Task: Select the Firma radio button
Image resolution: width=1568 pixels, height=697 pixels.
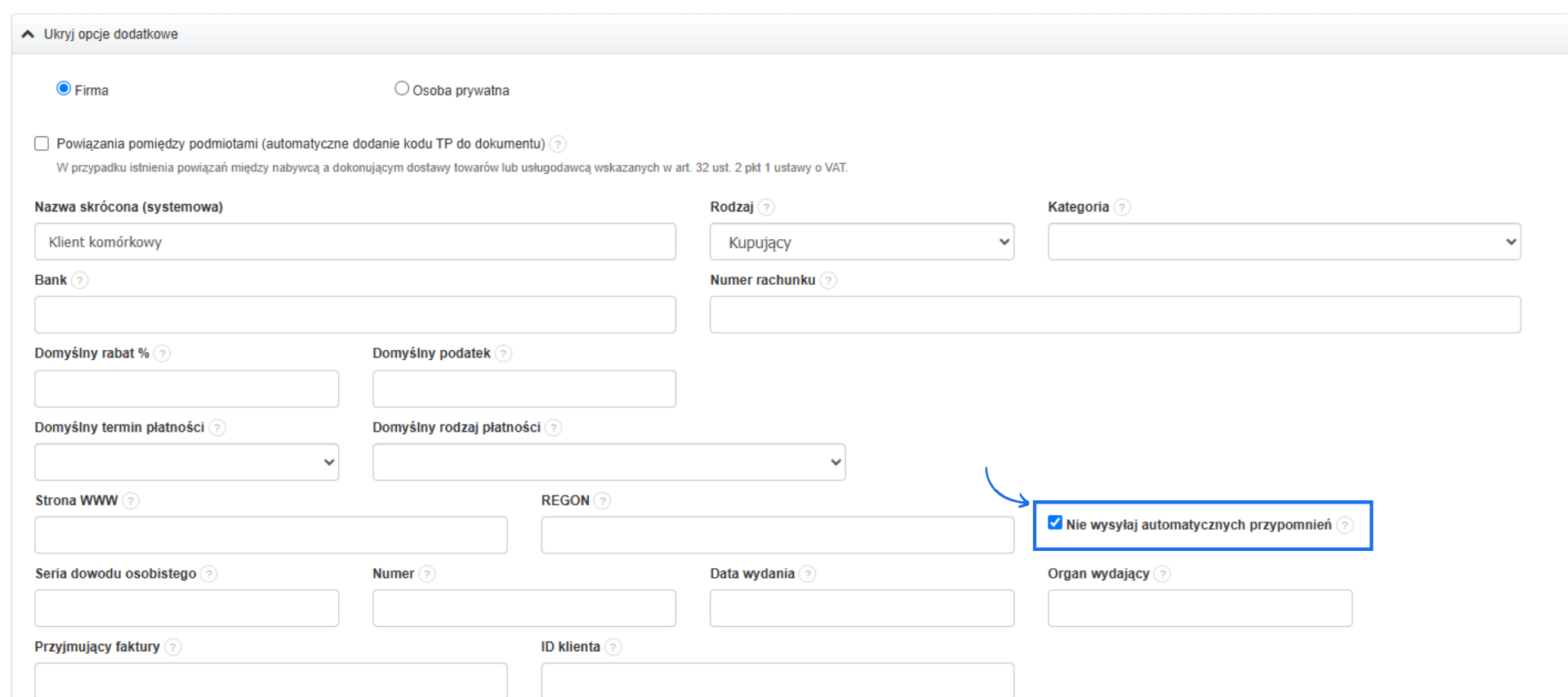Action: [64, 88]
